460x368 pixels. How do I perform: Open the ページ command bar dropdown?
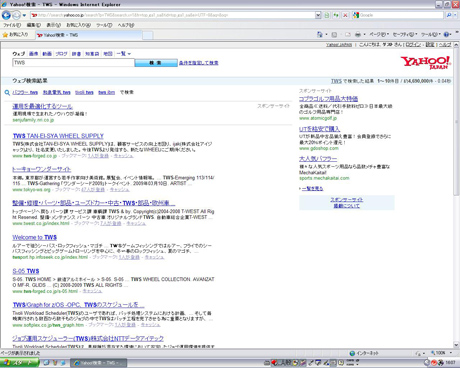coord(379,34)
